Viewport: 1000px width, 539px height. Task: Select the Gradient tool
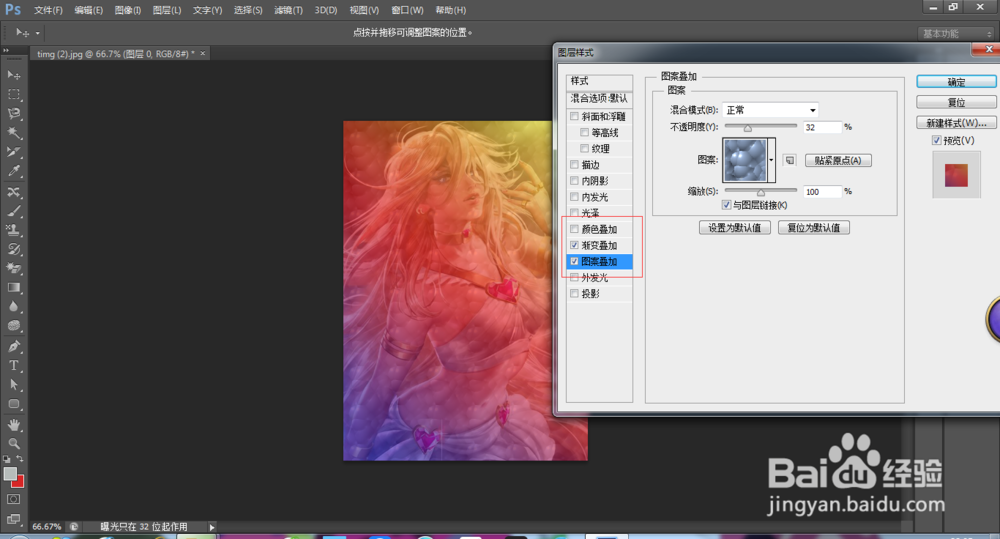tap(13, 288)
